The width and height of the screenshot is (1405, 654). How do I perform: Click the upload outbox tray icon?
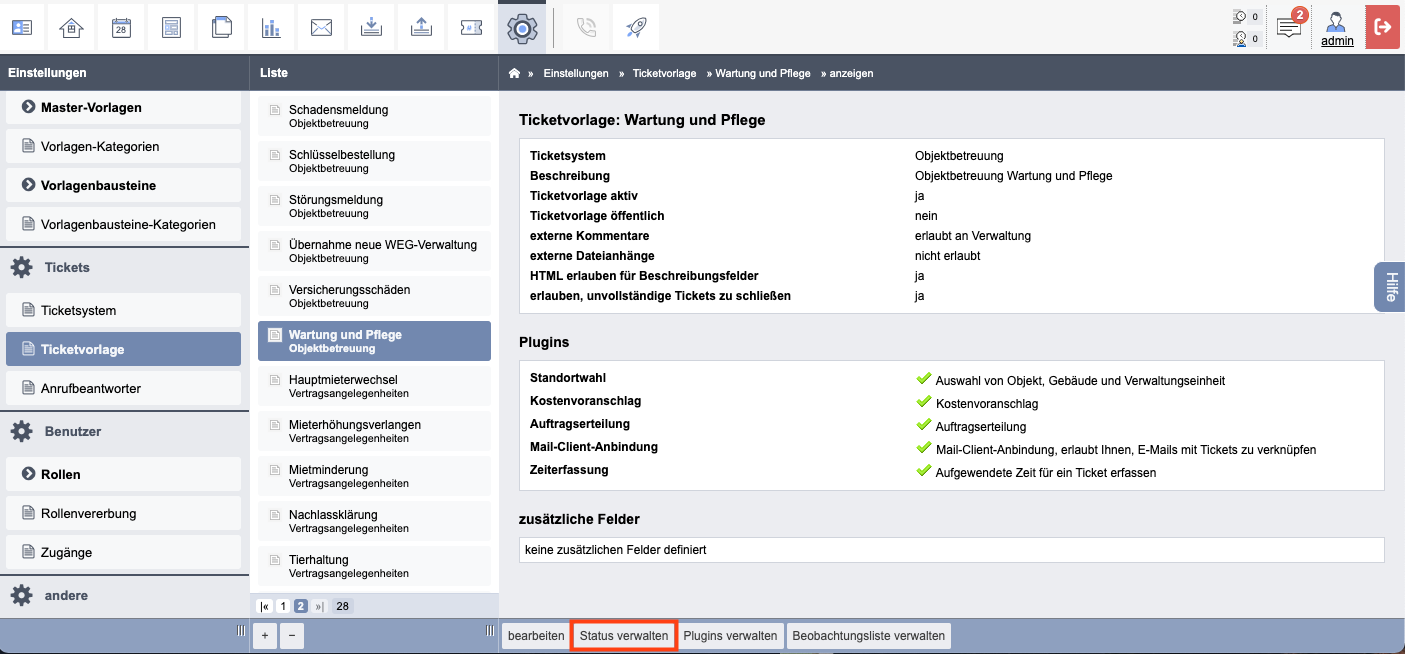point(421,27)
